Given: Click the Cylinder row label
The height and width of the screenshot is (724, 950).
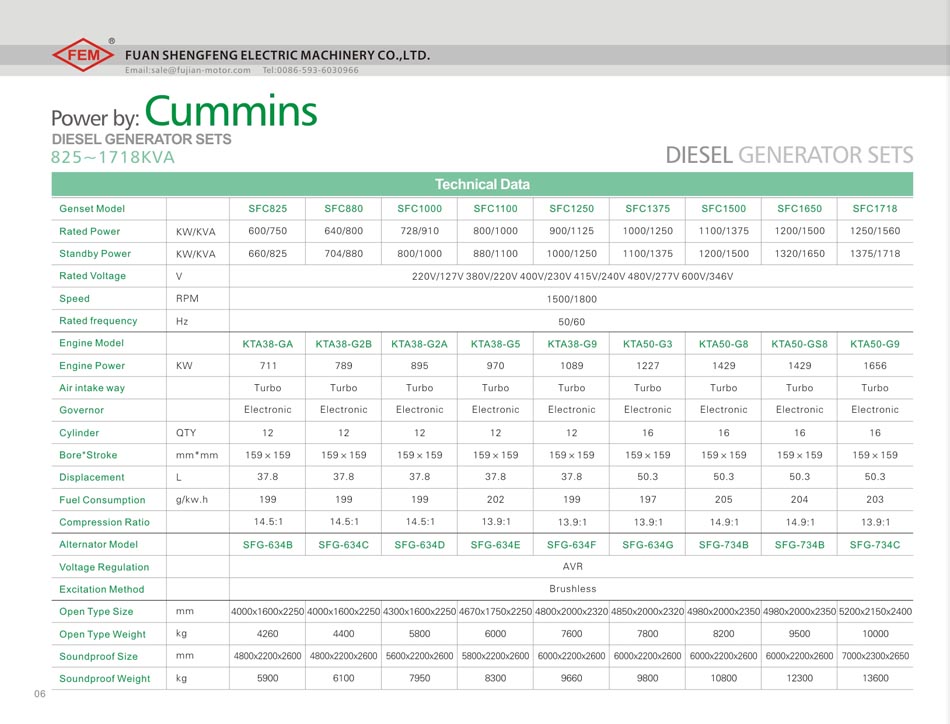Looking at the screenshot, I should coord(79,433).
